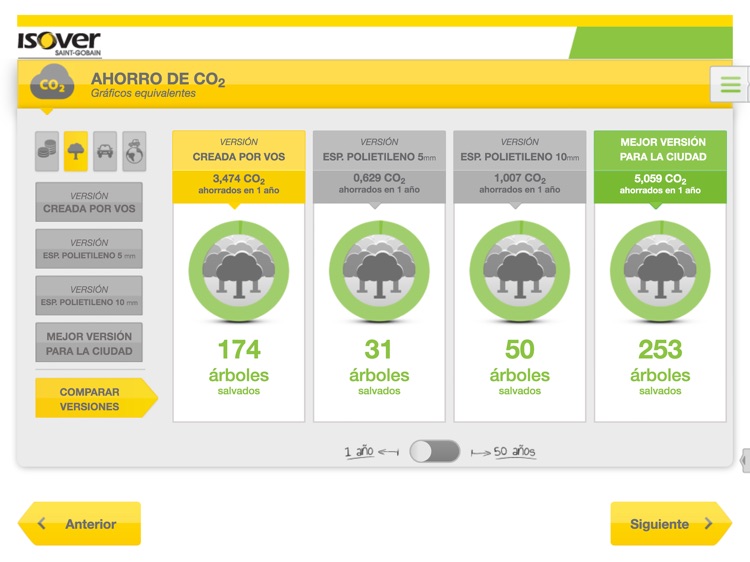
Task: Click the tree ring above 50 árboles
Action: pyautogui.click(x=520, y=271)
